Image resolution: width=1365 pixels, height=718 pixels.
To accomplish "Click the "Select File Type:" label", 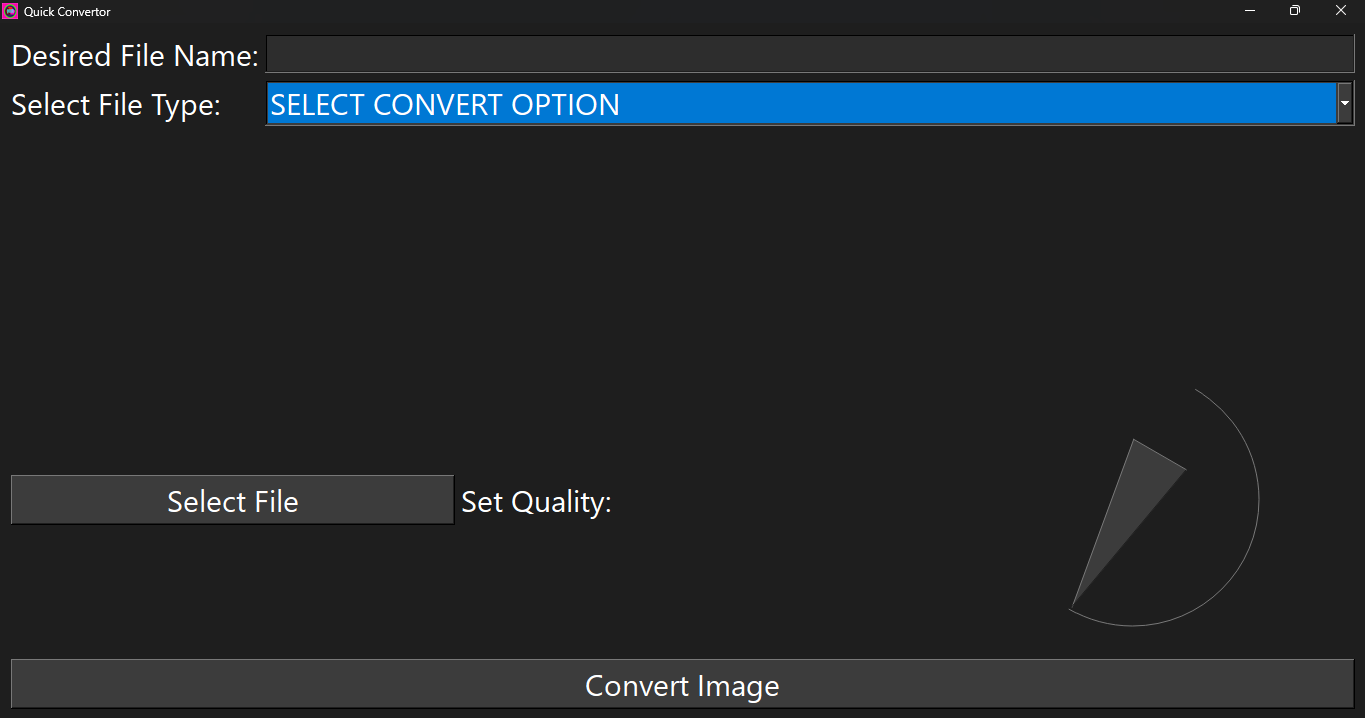I will (x=116, y=105).
